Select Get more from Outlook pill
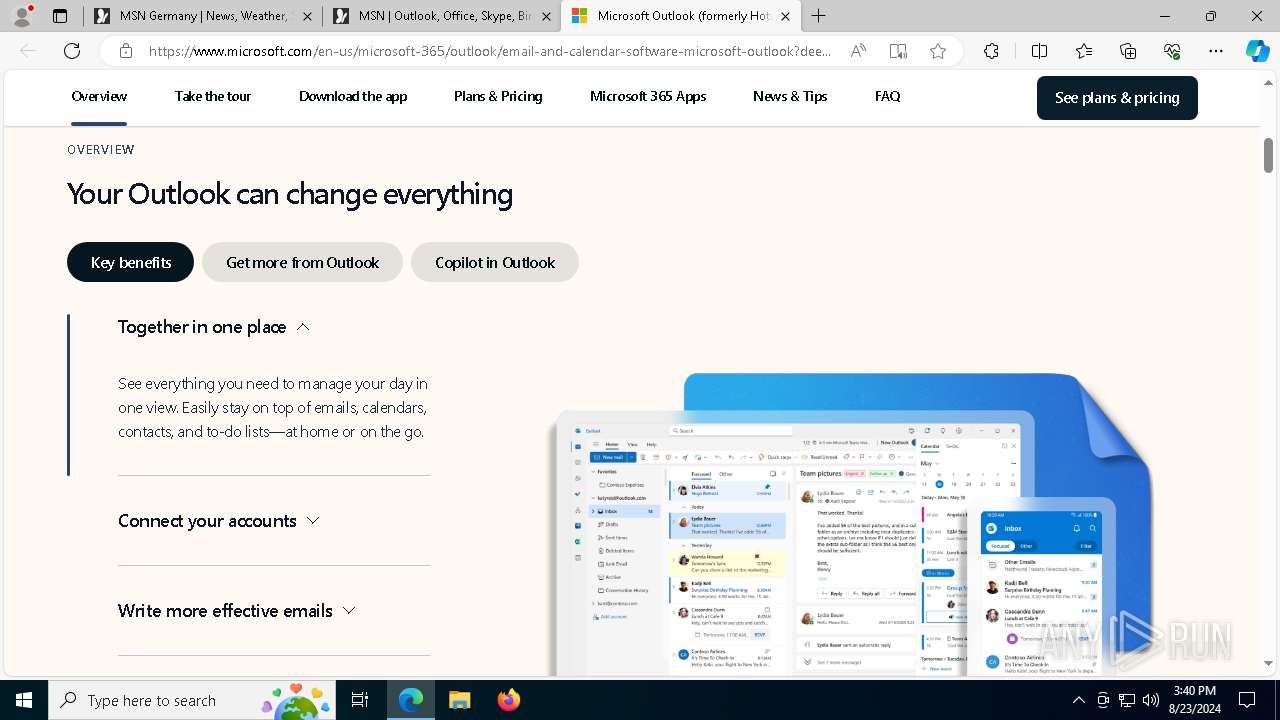The width and height of the screenshot is (1280, 720). pos(302,262)
